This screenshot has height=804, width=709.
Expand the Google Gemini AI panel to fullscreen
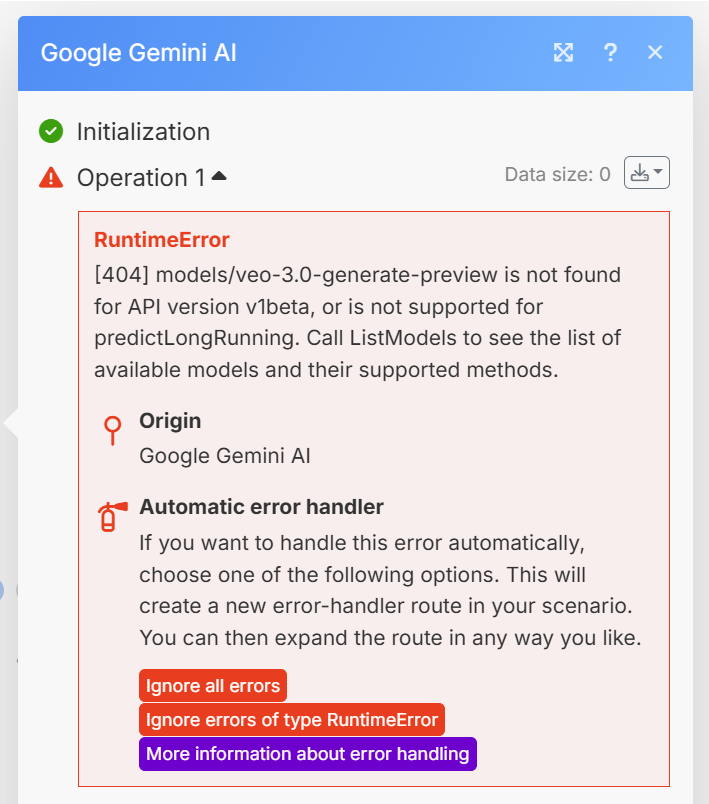coord(564,53)
